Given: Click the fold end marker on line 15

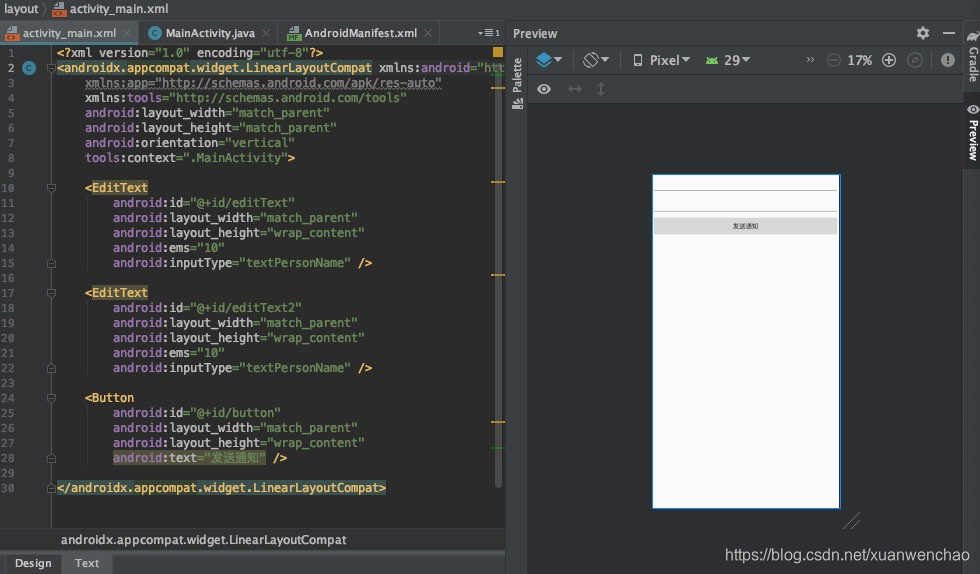Looking at the screenshot, I should [51, 263].
